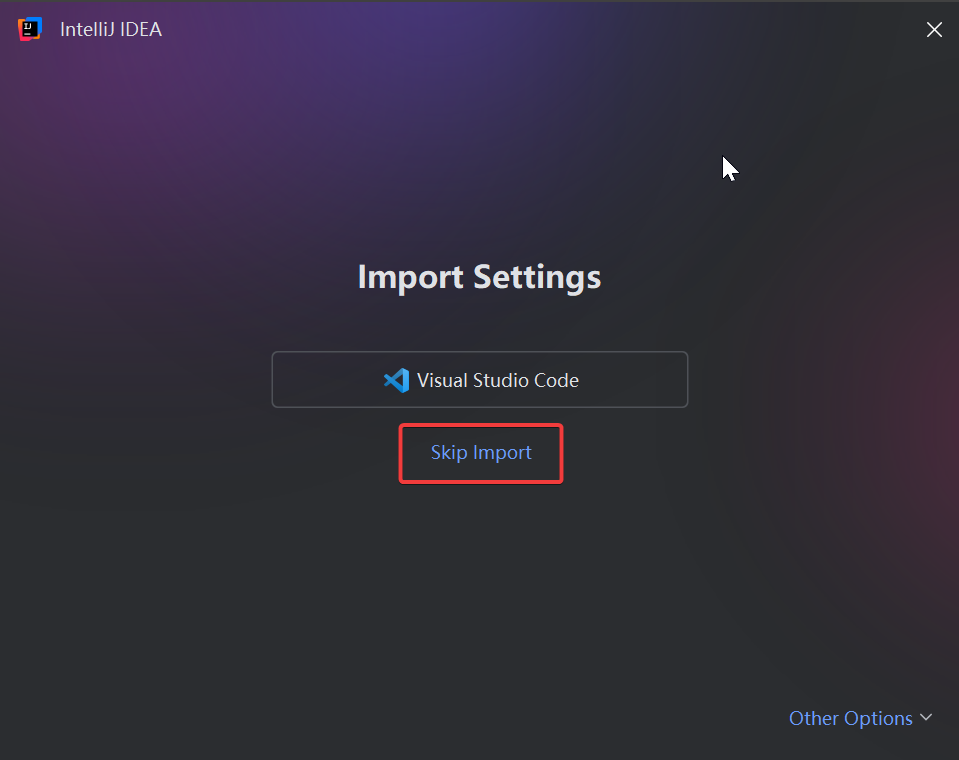Viewport: 959px width, 760px height.
Task: Click the word "IntelliJ" in the title bar
Action: (x=87, y=30)
